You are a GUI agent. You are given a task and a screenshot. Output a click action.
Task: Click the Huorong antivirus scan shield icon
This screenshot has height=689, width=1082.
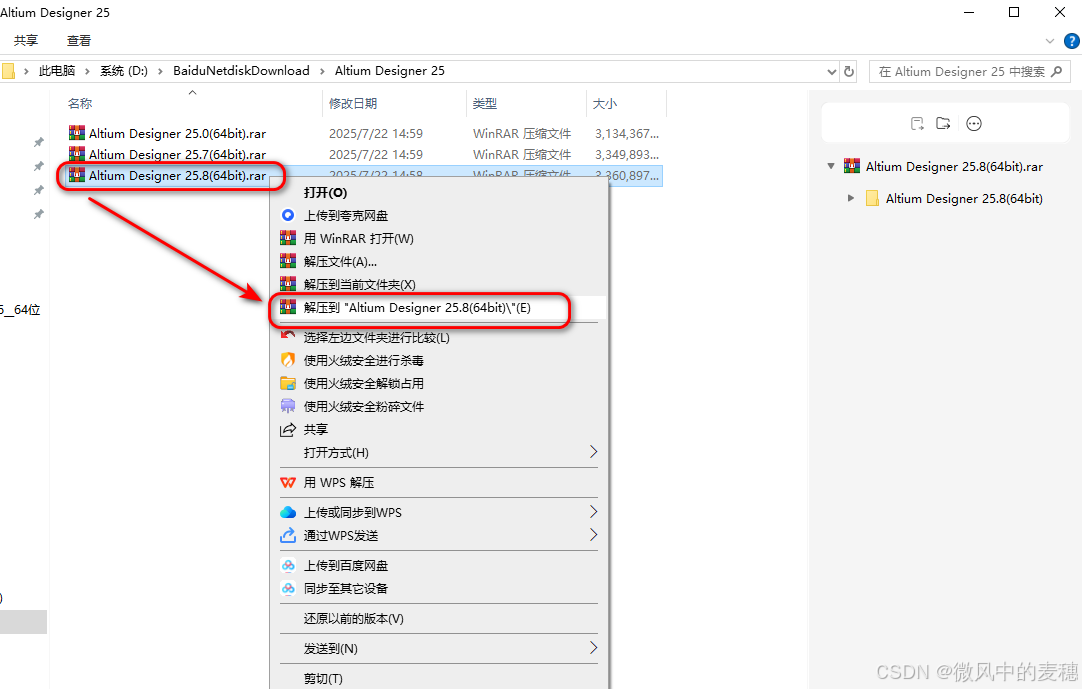click(x=288, y=360)
